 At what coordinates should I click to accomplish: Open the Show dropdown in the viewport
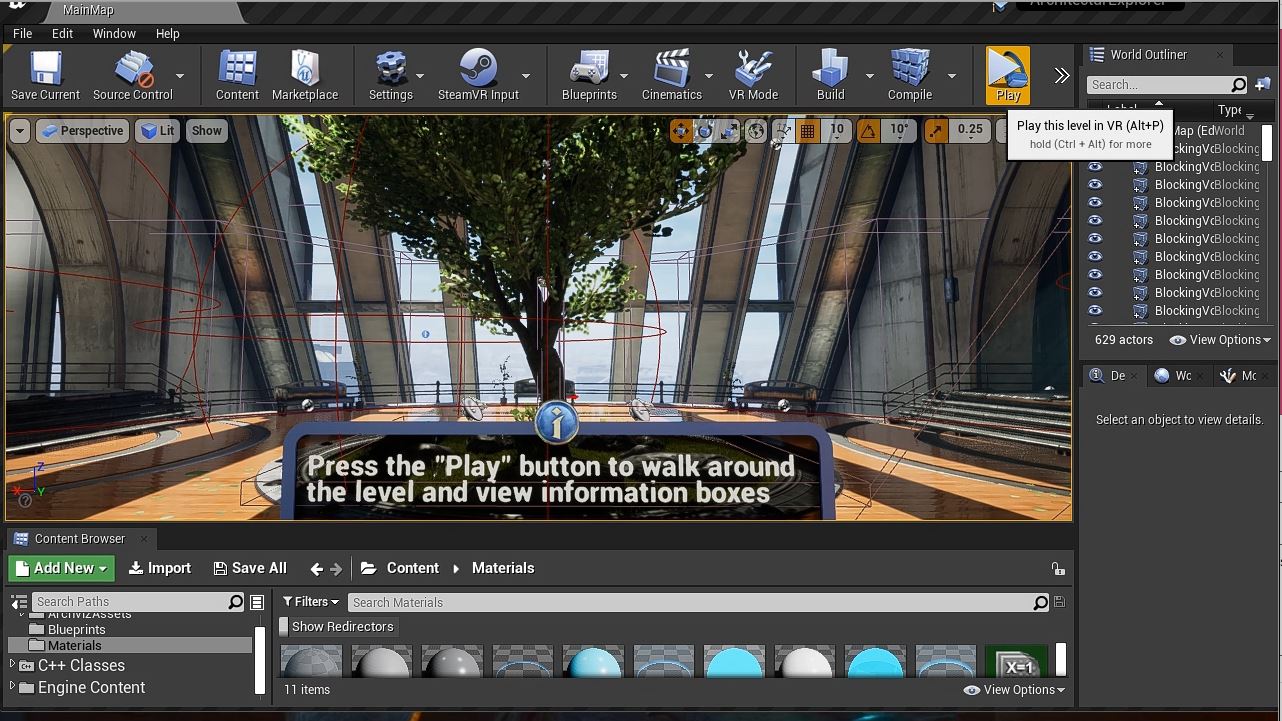[x=206, y=130]
